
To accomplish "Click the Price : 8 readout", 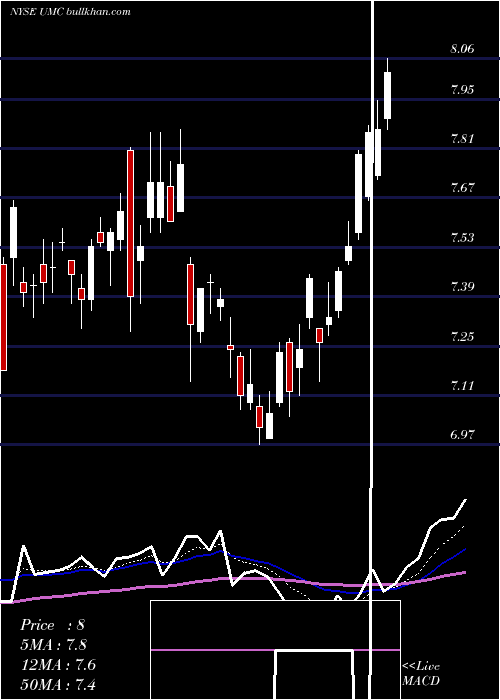I will tap(52, 625).
